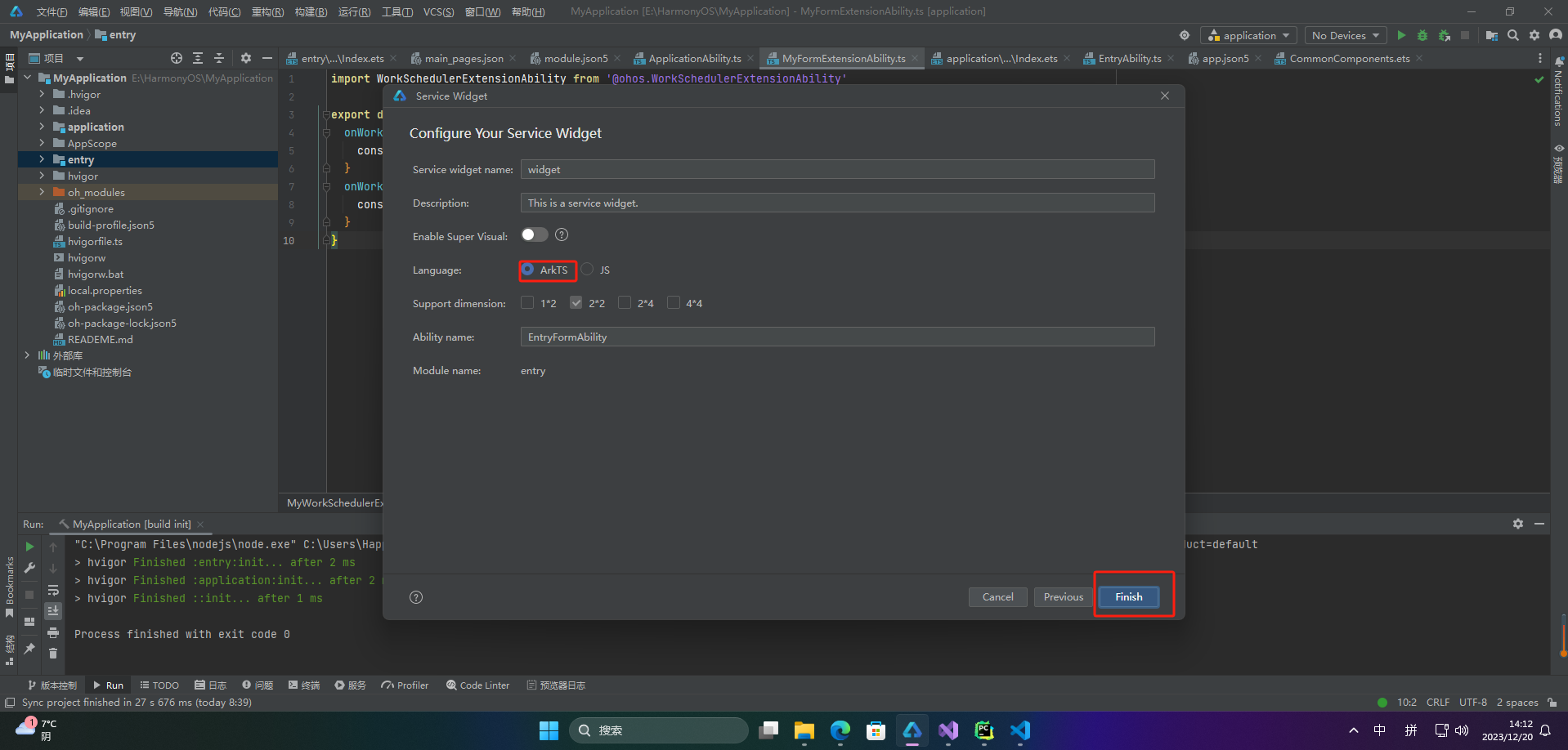Expand the AppScope folder
This screenshot has width=1568, height=750.
[x=42, y=143]
